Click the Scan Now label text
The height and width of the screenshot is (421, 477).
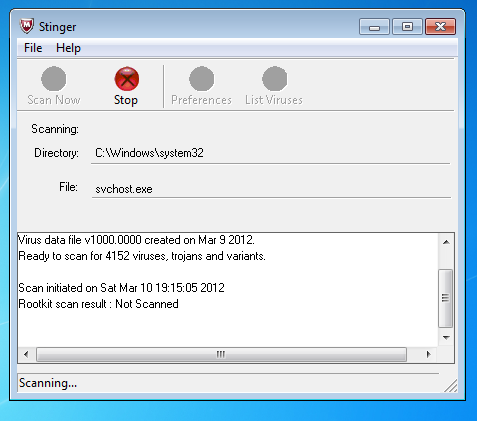54,100
